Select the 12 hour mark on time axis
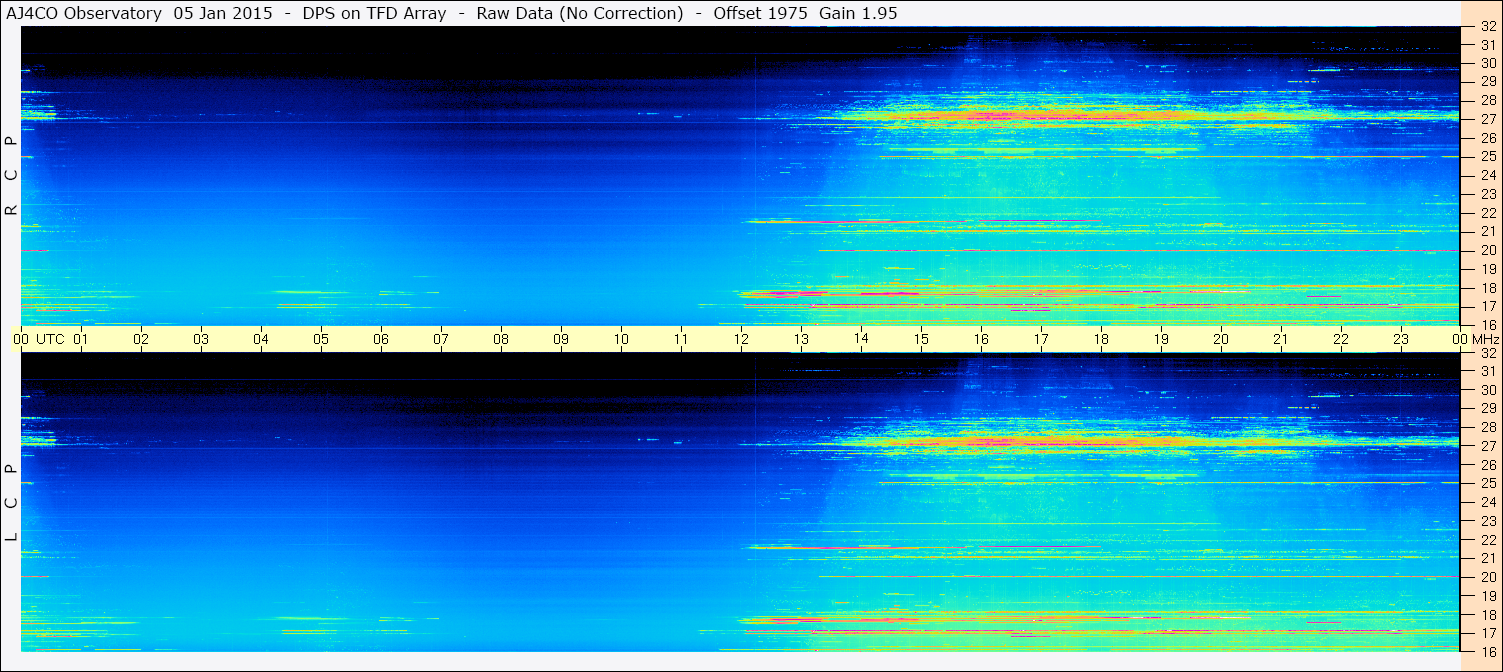 tap(741, 339)
